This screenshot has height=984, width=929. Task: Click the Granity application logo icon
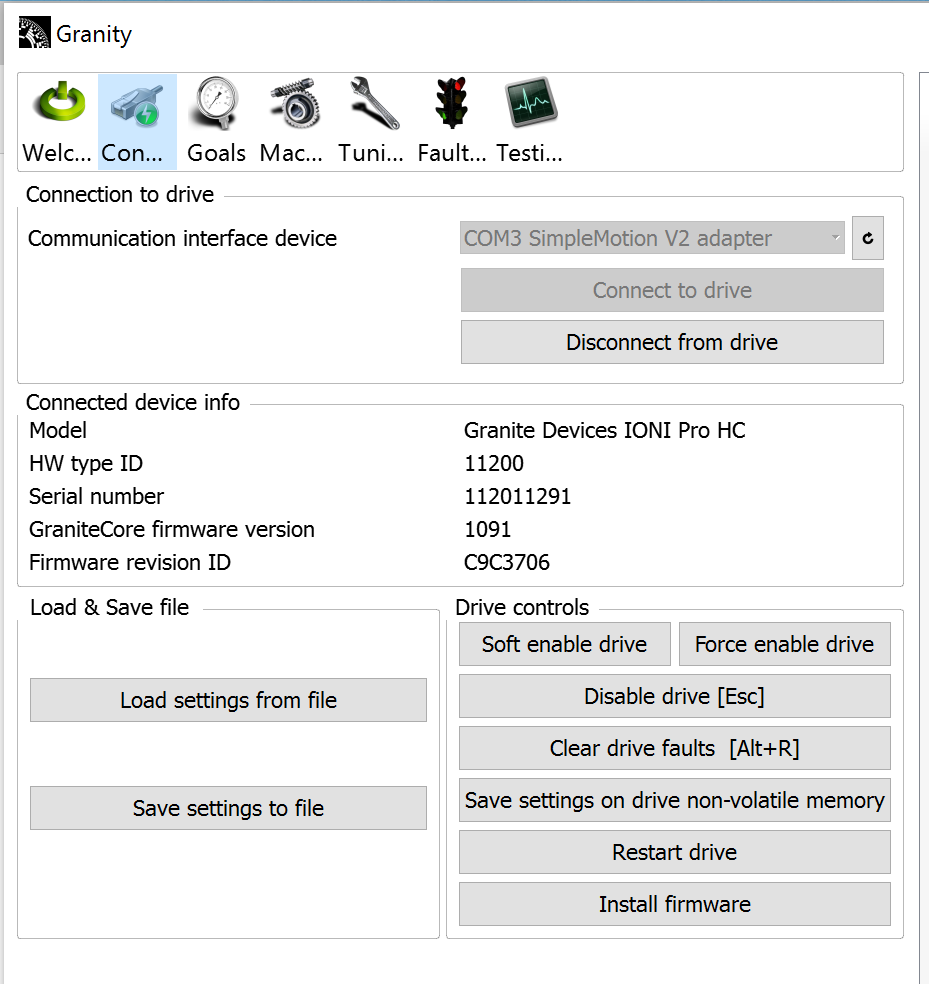coord(35,33)
